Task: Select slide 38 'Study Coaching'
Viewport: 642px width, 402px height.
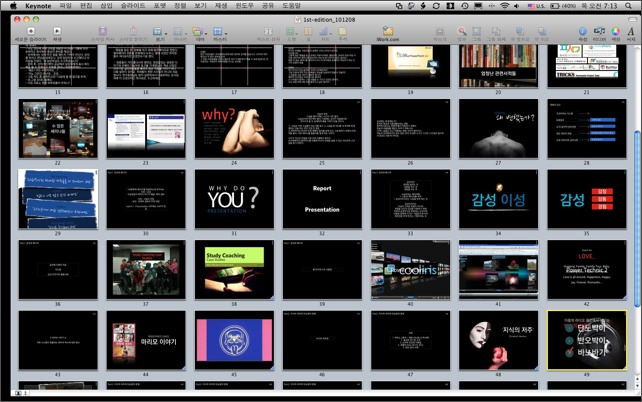Action: coord(234,270)
